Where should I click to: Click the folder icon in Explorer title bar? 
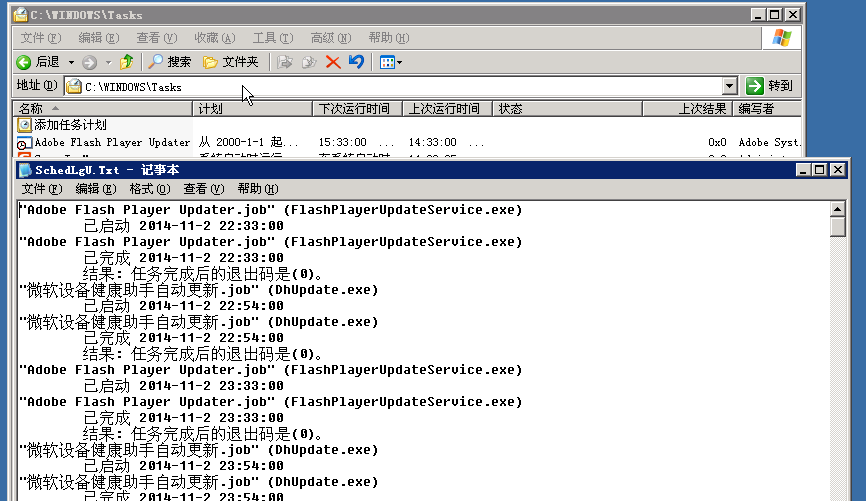(20, 15)
